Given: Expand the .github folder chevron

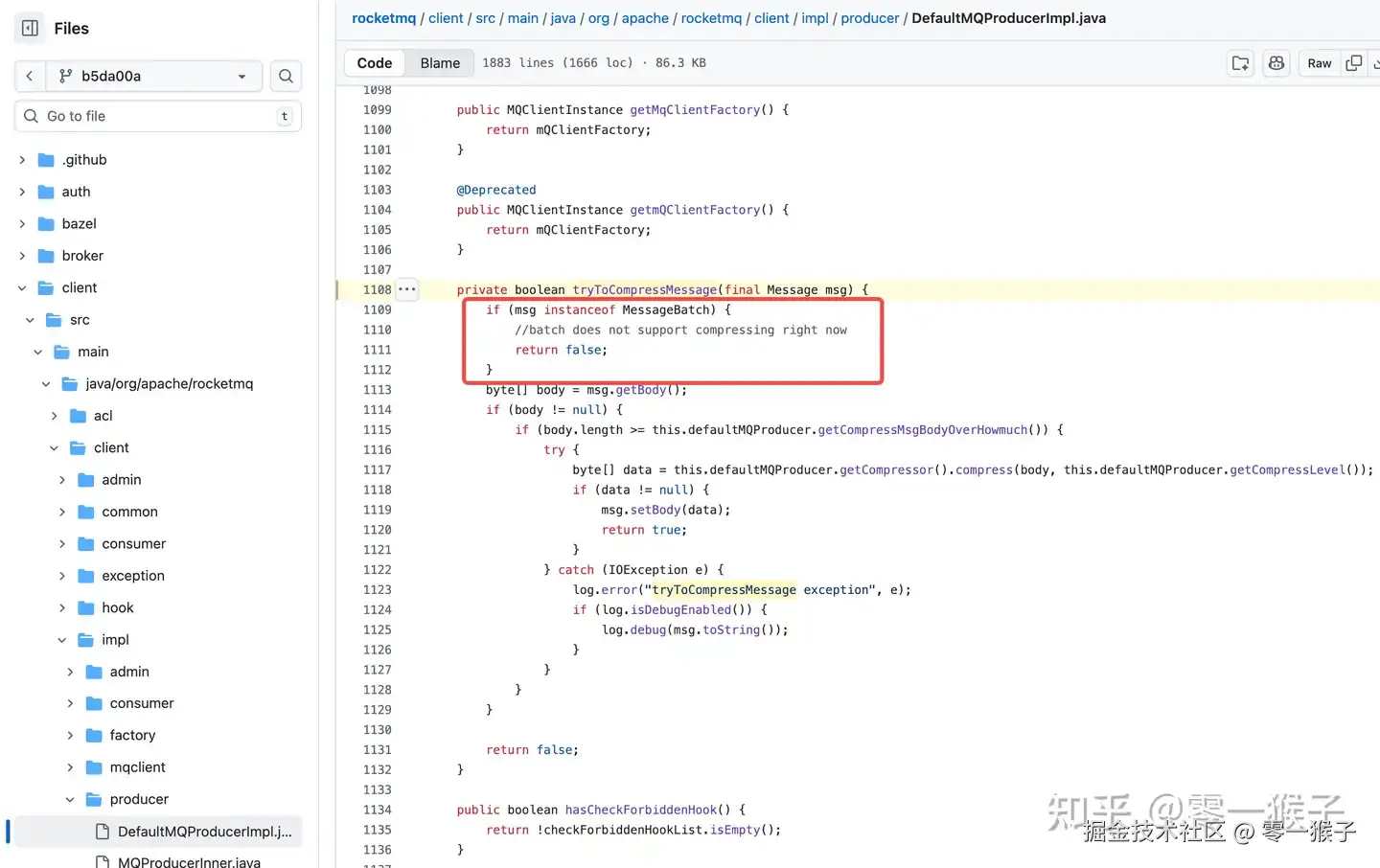Looking at the screenshot, I should coord(22,160).
